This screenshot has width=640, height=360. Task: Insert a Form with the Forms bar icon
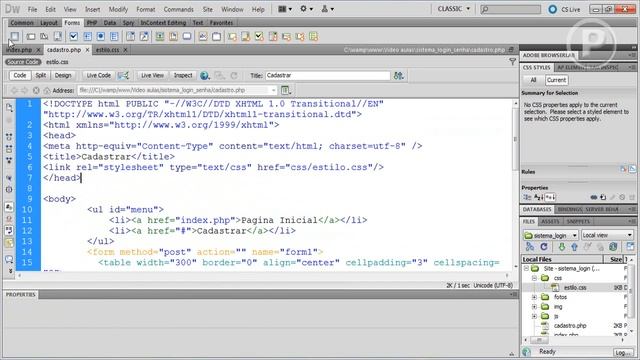pyautogui.click(x=14, y=36)
